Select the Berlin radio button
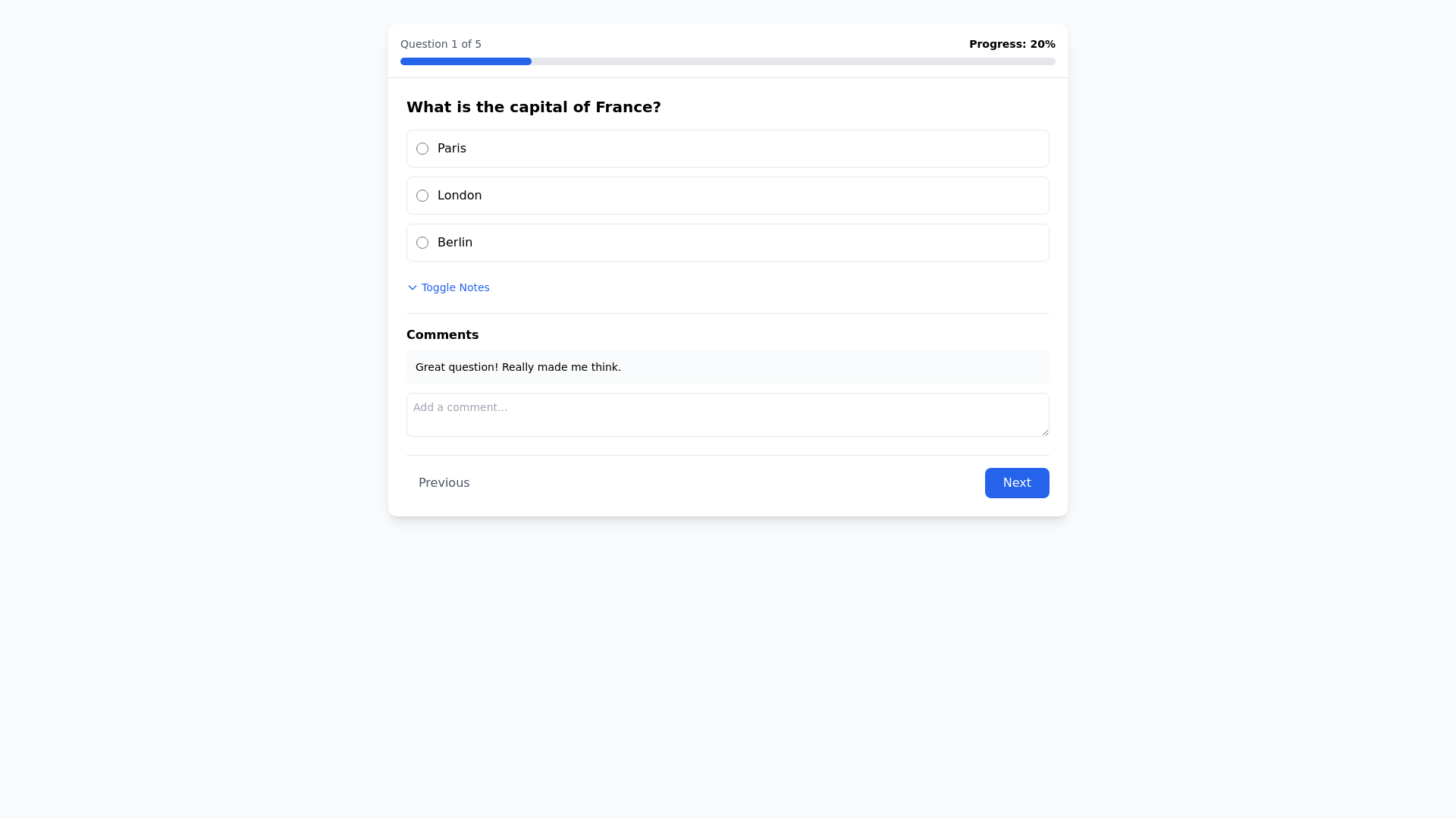 pyautogui.click(x=422, y=243)
